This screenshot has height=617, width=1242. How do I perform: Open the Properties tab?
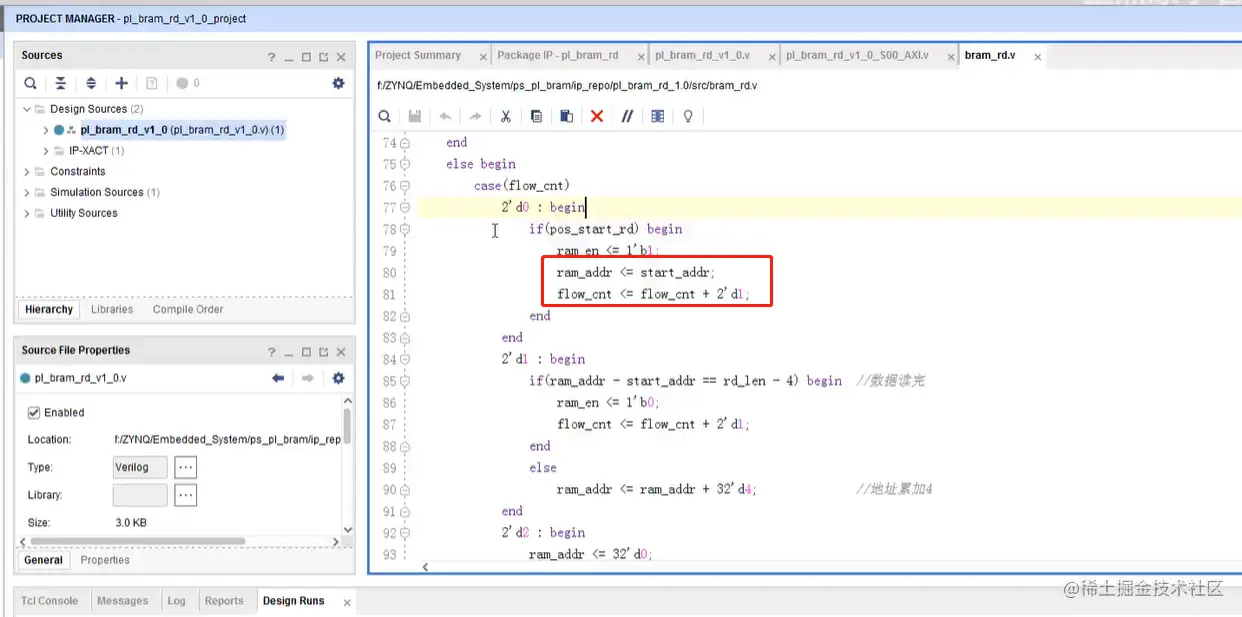coord(105,560)
